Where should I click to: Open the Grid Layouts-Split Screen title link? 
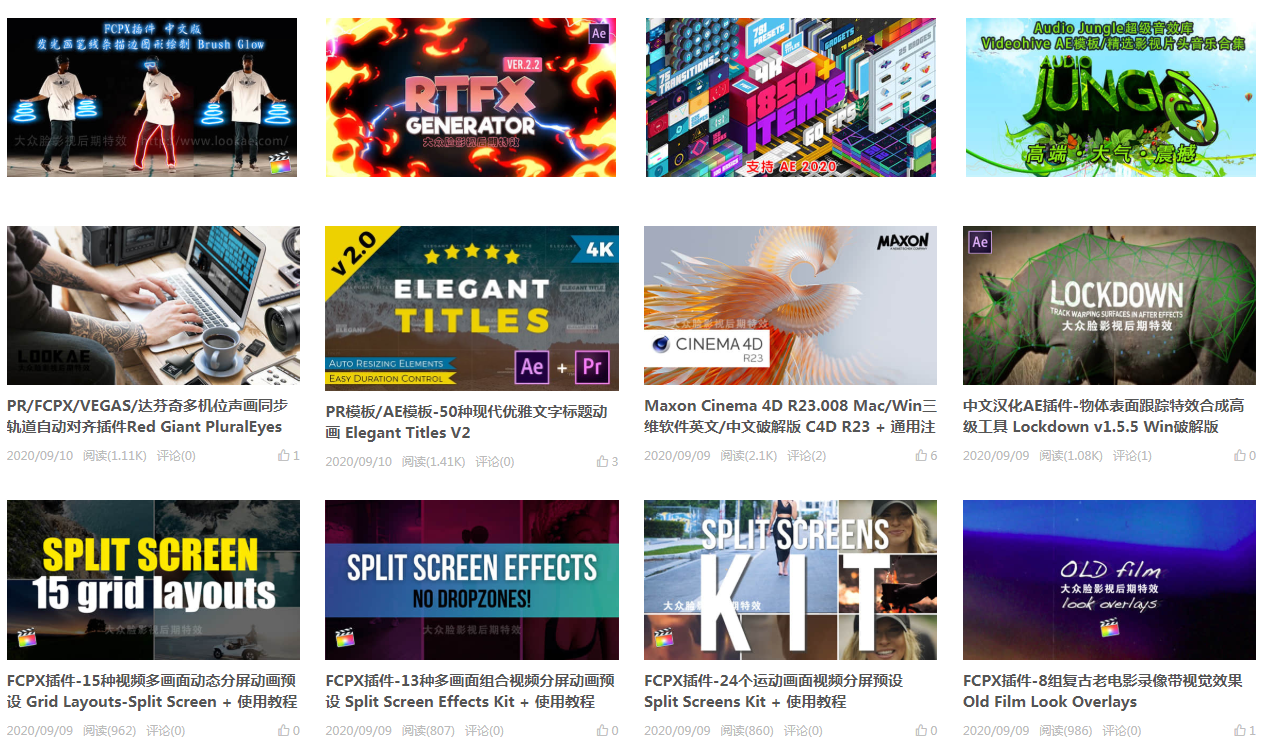(x=152, y=691)
